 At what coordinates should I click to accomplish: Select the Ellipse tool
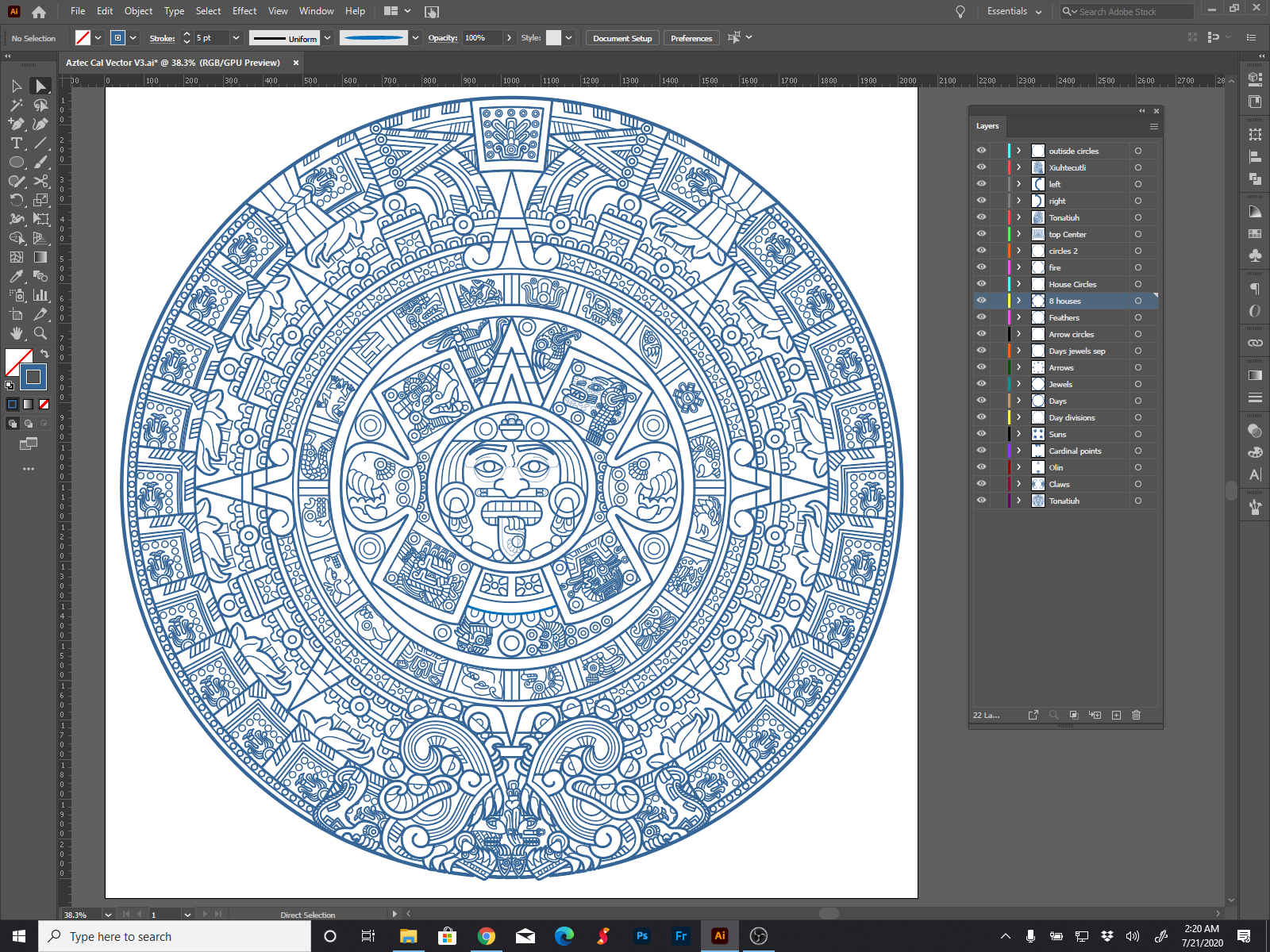tap(17, 162)
